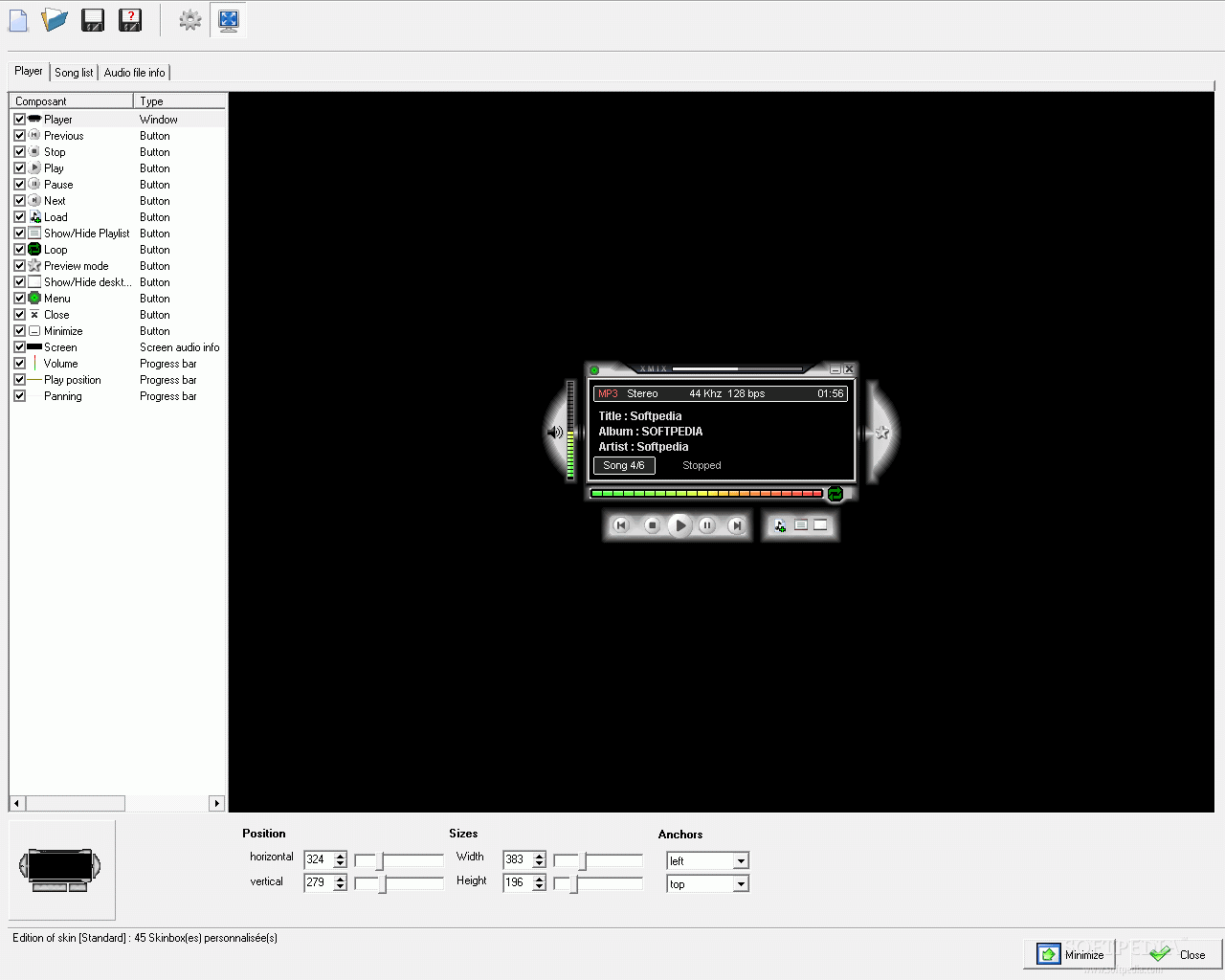This screenshot has height=980, width=1225.
Task: Click the Height size slider
Action: point(598,883)
